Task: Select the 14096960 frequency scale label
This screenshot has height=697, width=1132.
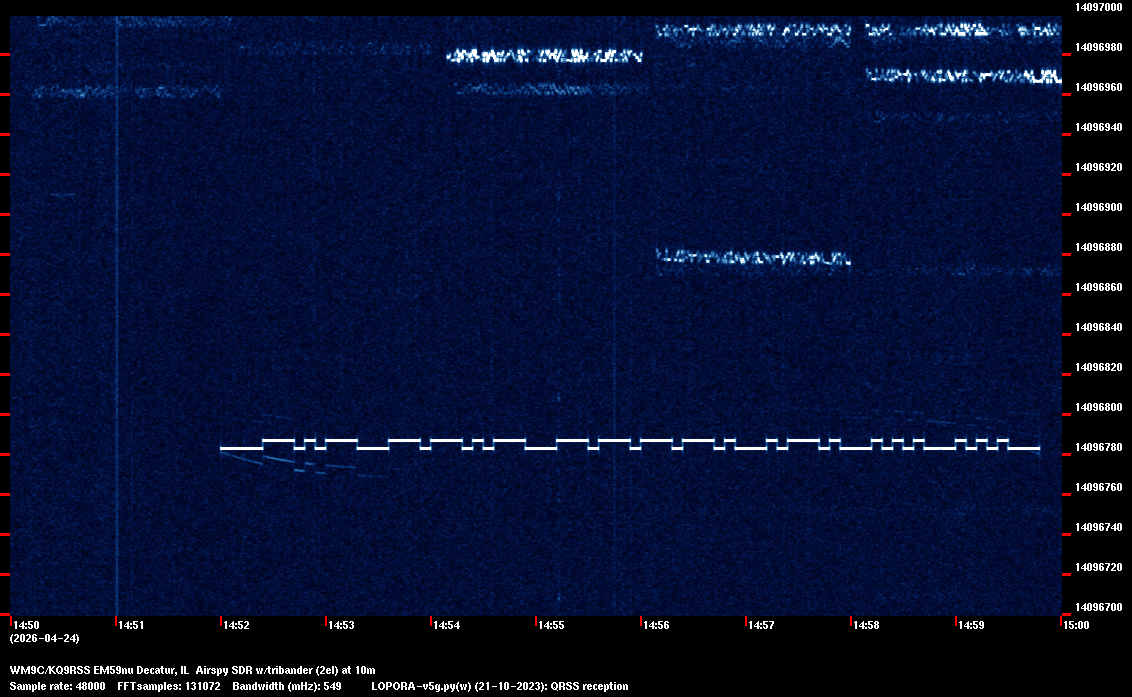Action: (x=1098, y=87)
